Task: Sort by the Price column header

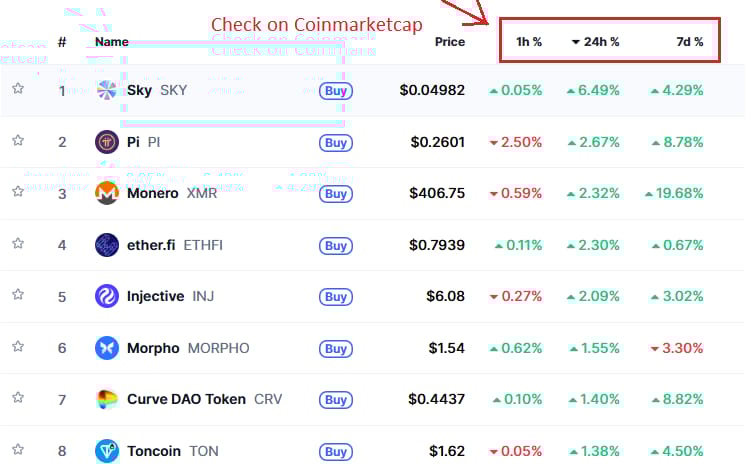Action: tap(450, 42)
